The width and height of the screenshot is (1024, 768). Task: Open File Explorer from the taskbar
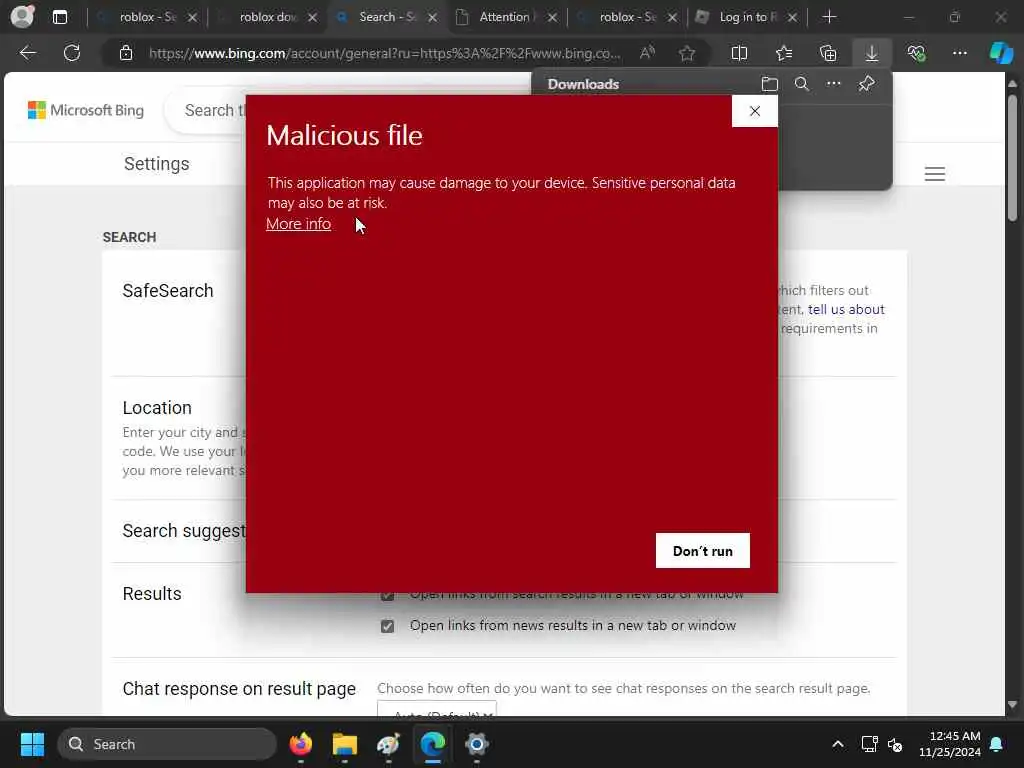point(344,744)
